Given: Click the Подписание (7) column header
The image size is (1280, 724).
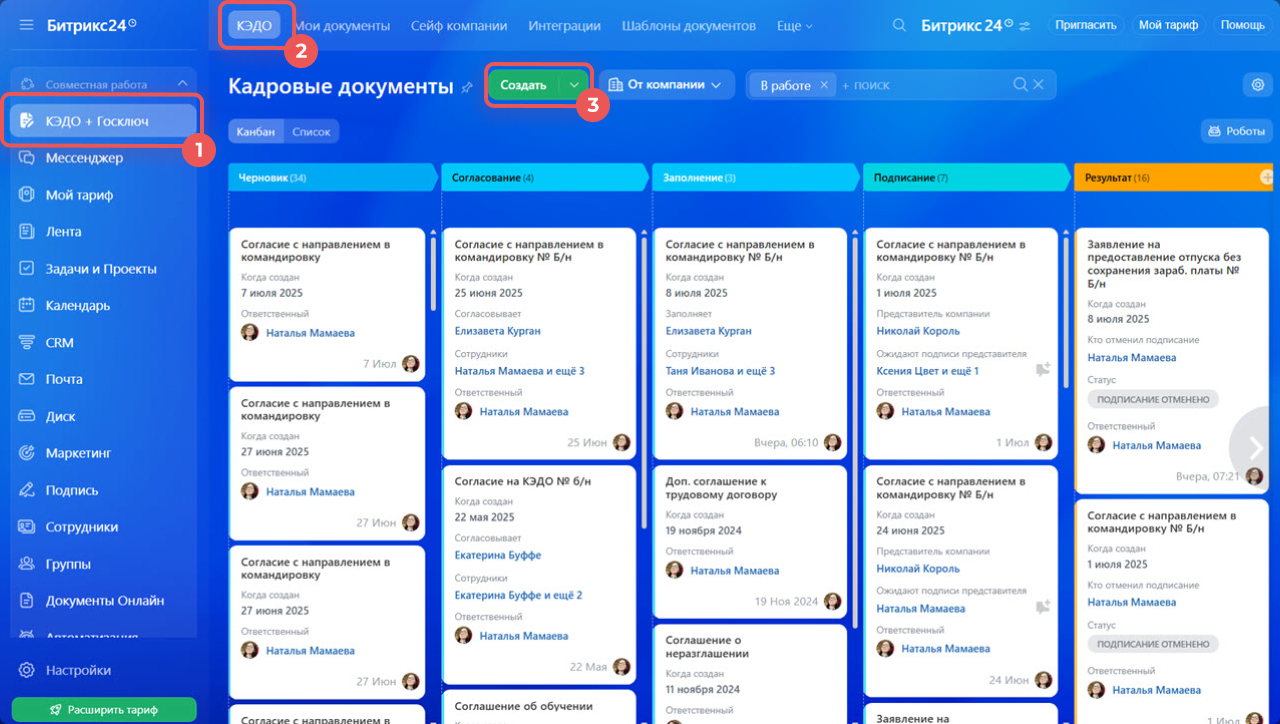Looking at the screenshot, I should [x=967, y=177].
